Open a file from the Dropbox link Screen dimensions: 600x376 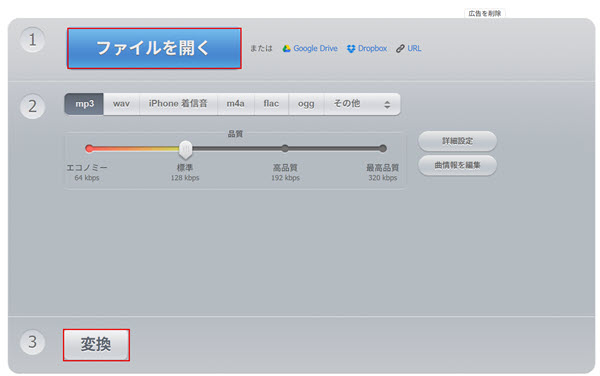pos(372,49)
